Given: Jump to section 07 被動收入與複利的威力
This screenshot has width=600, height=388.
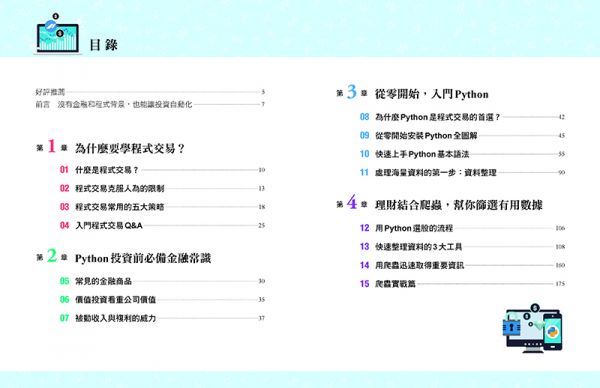Looking at the screenshot, I should tap(162, 318).
